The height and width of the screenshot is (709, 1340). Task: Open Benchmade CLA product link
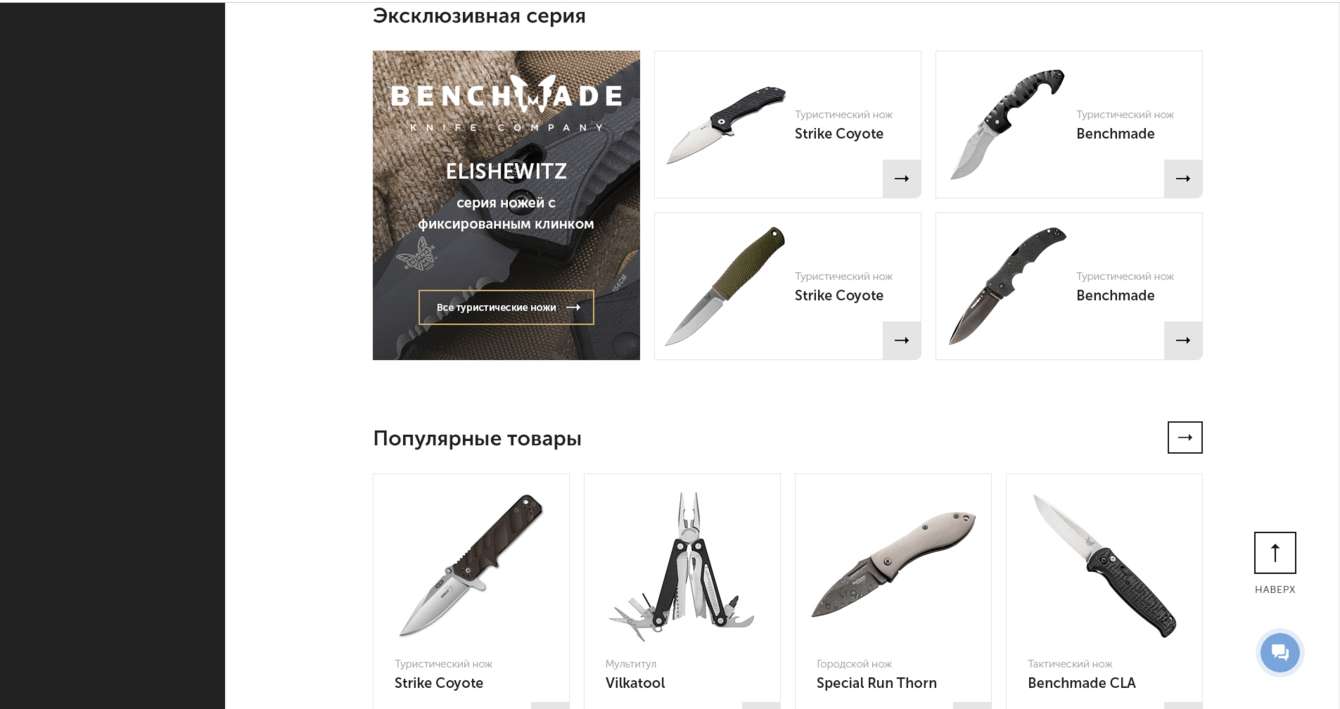coord(1081,683)
